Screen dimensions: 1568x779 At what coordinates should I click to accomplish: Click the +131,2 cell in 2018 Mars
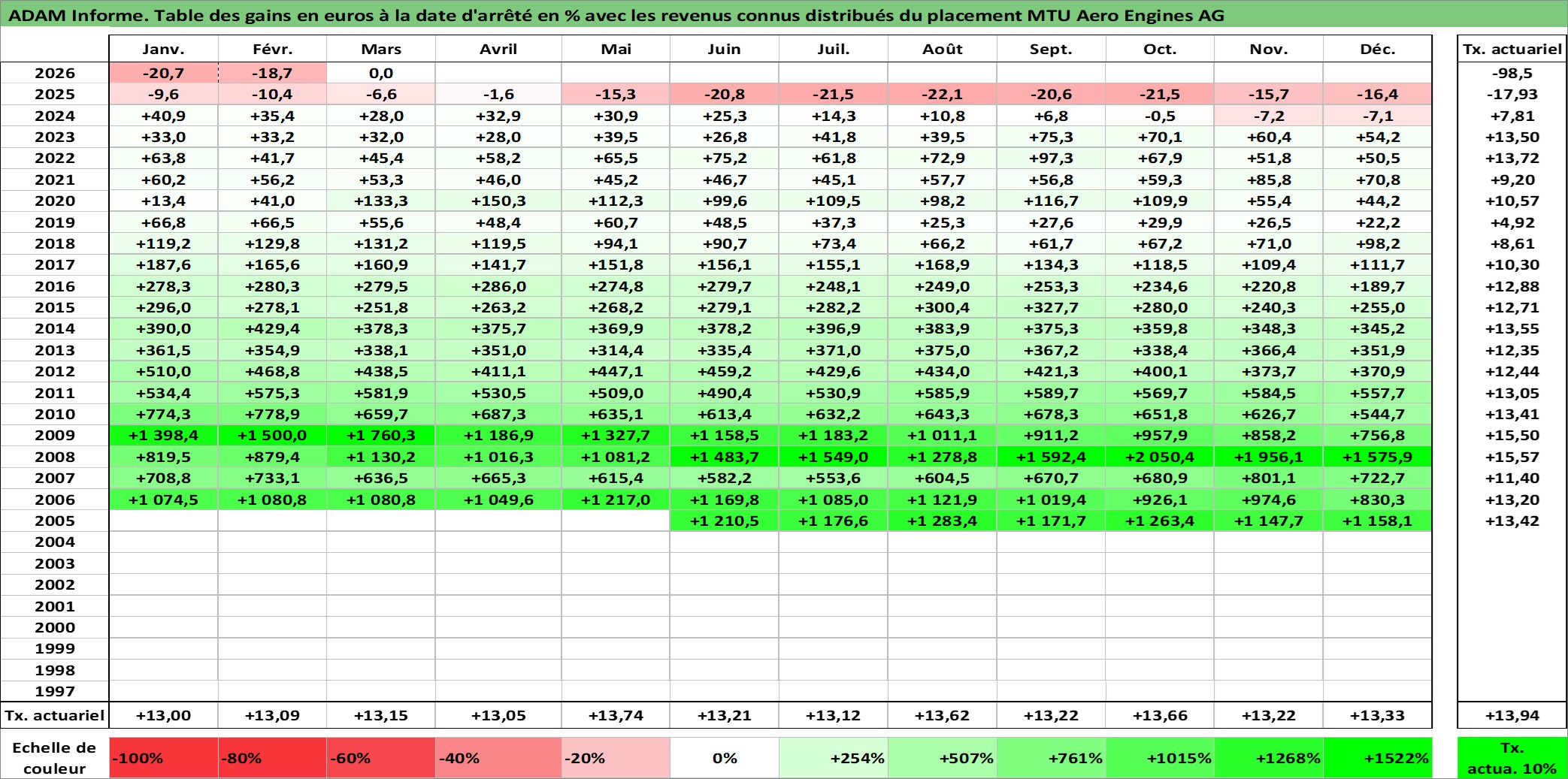[381, 243]
